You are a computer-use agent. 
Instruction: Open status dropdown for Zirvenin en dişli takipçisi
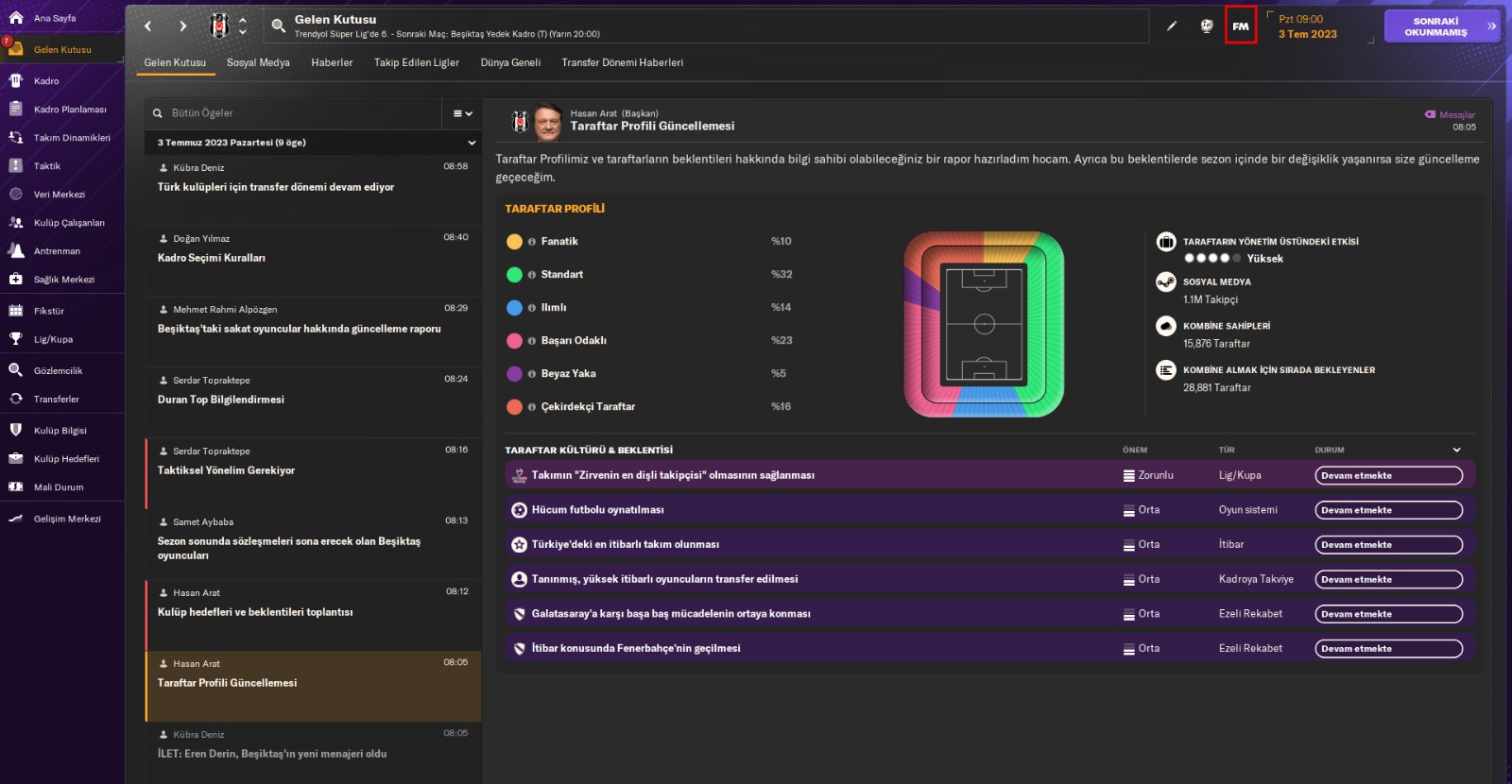click(1388, 475)
